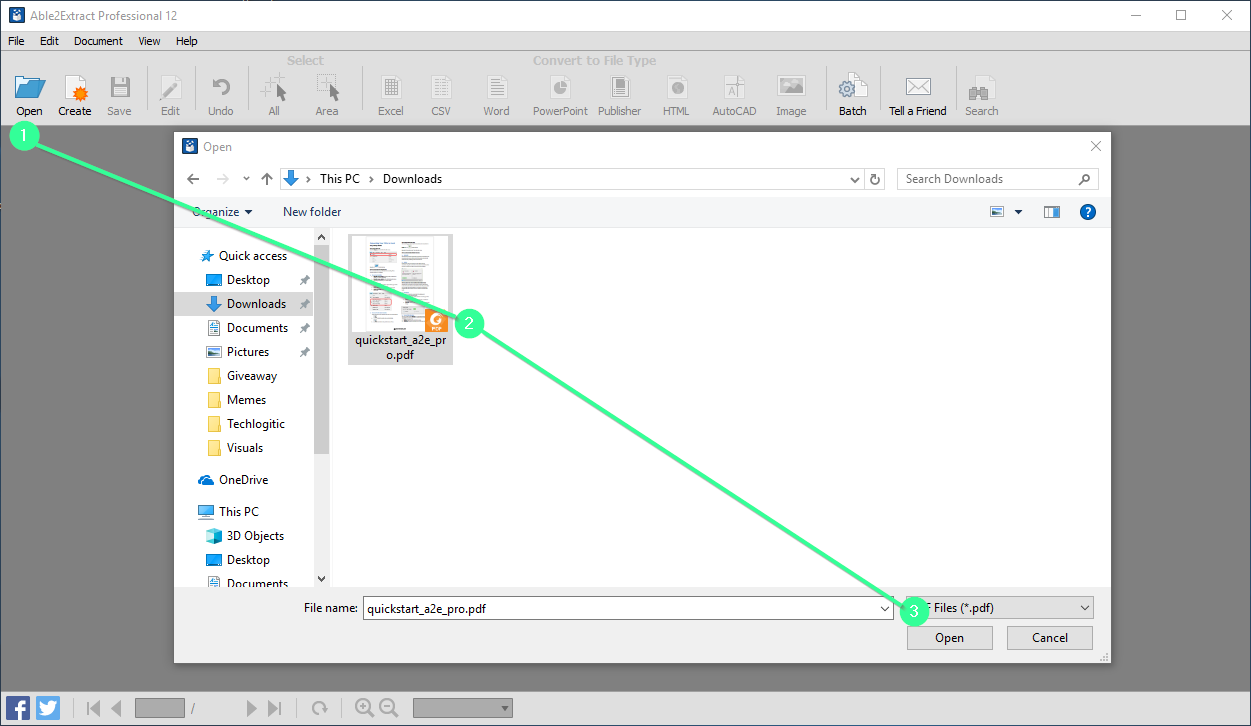Viewport: 1251px width, 726px height.
Task: Open dialog help question mark icon
Action: (1088, 212)
